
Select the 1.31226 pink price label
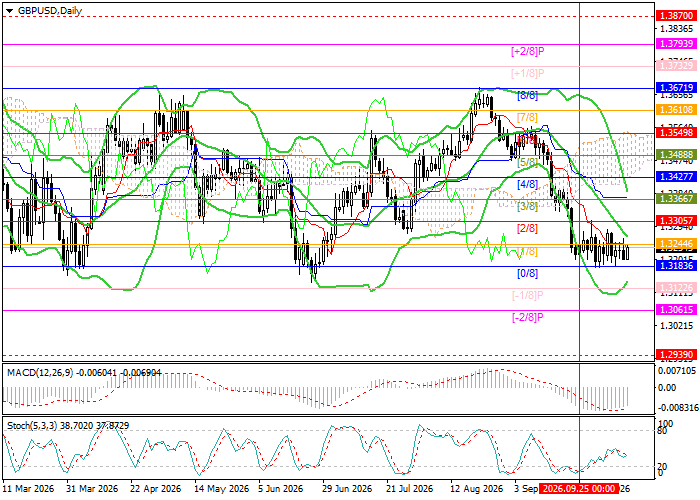pos(676,288)
